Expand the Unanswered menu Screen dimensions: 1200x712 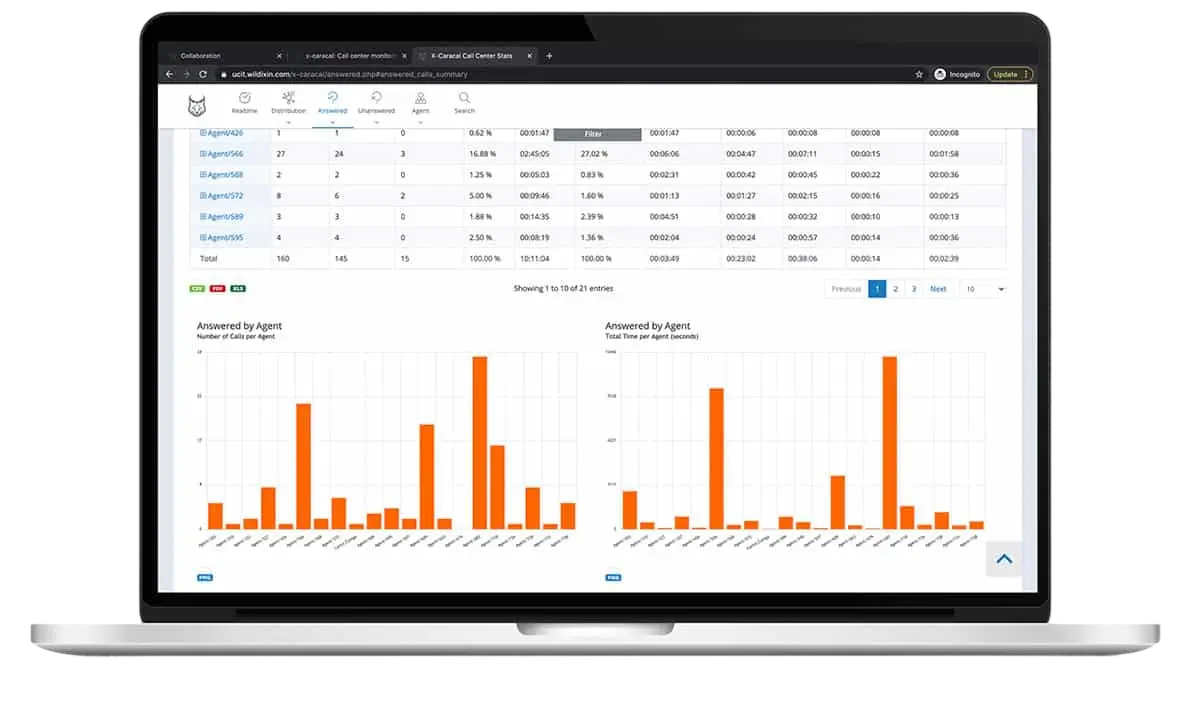(376, 102)
